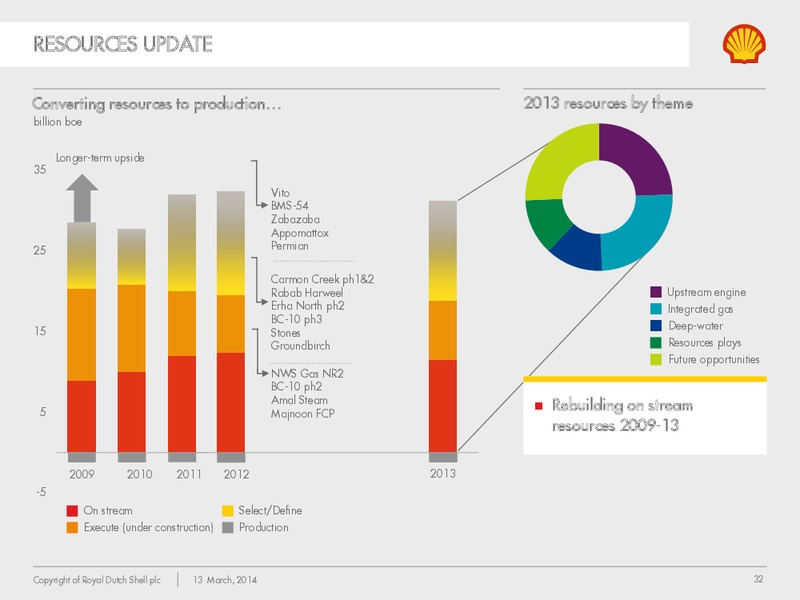This screenshot has height=600, width=800.
Task: Click the 'Vito' project name
Action: pos(281,193)
